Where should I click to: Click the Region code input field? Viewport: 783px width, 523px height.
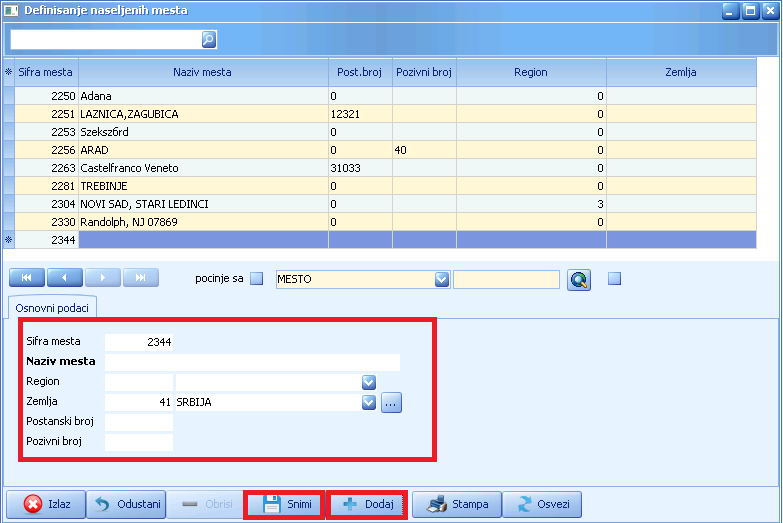(x=139, y=382)
